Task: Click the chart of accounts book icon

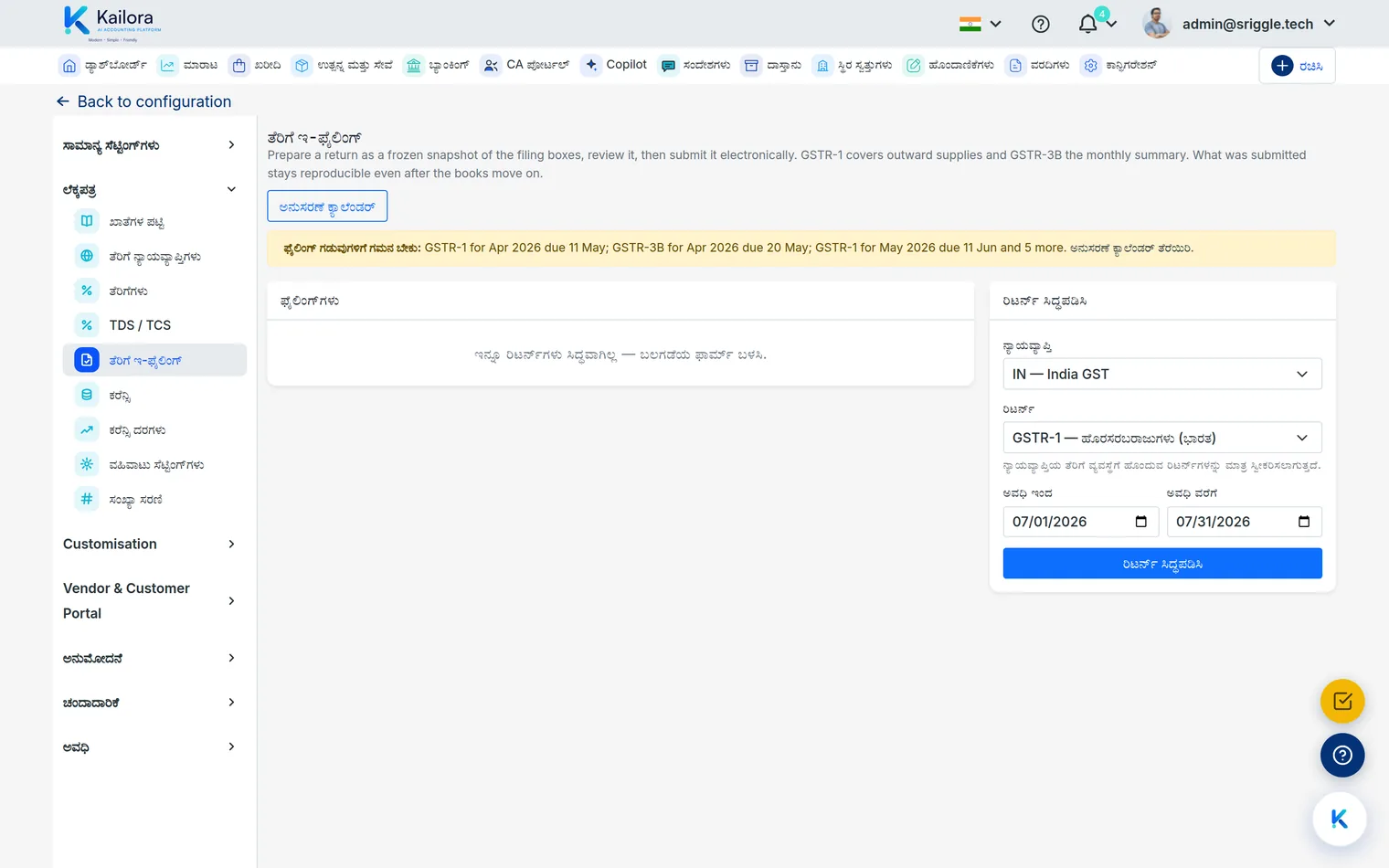Action: (87, 221)
